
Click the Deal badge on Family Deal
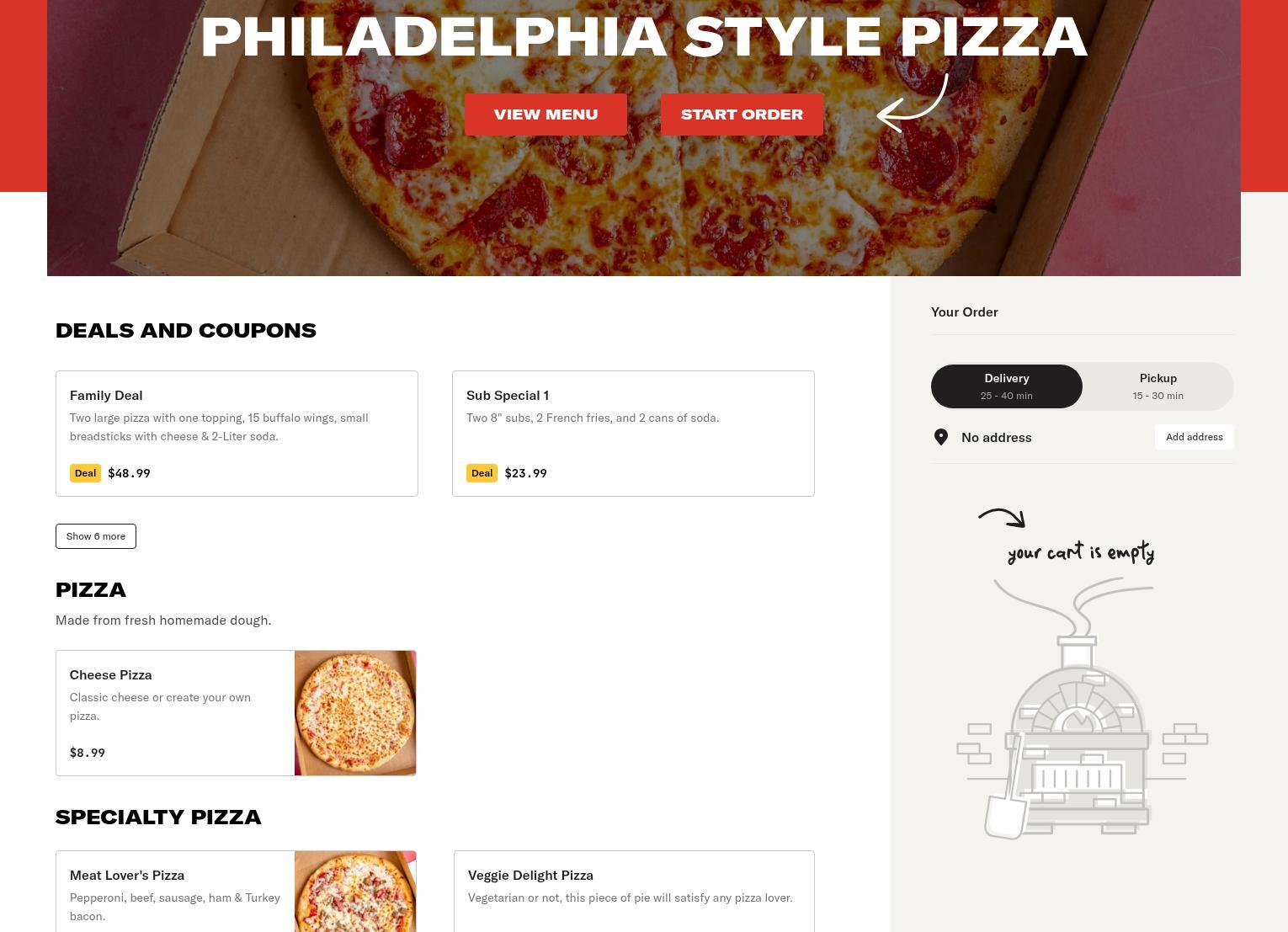click(85, 473)
